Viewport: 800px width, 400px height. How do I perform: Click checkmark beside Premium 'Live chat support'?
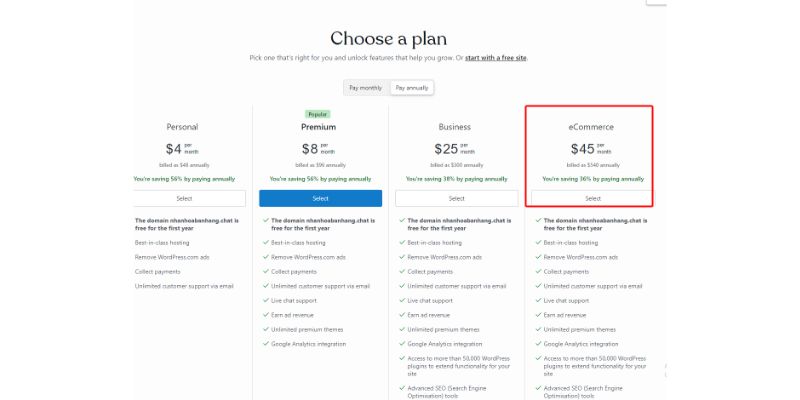point(266,301)
